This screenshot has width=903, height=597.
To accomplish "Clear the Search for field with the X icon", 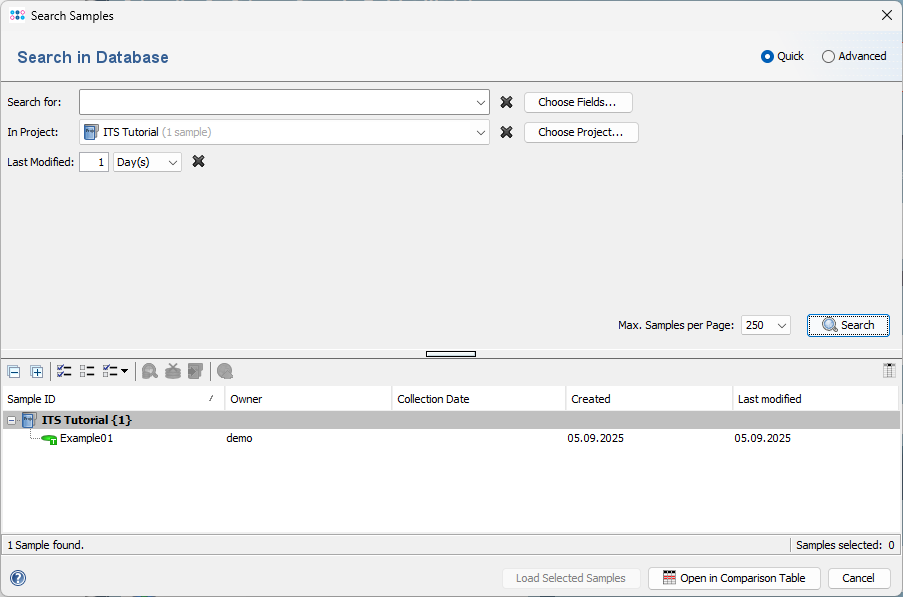I will [506, 101].
